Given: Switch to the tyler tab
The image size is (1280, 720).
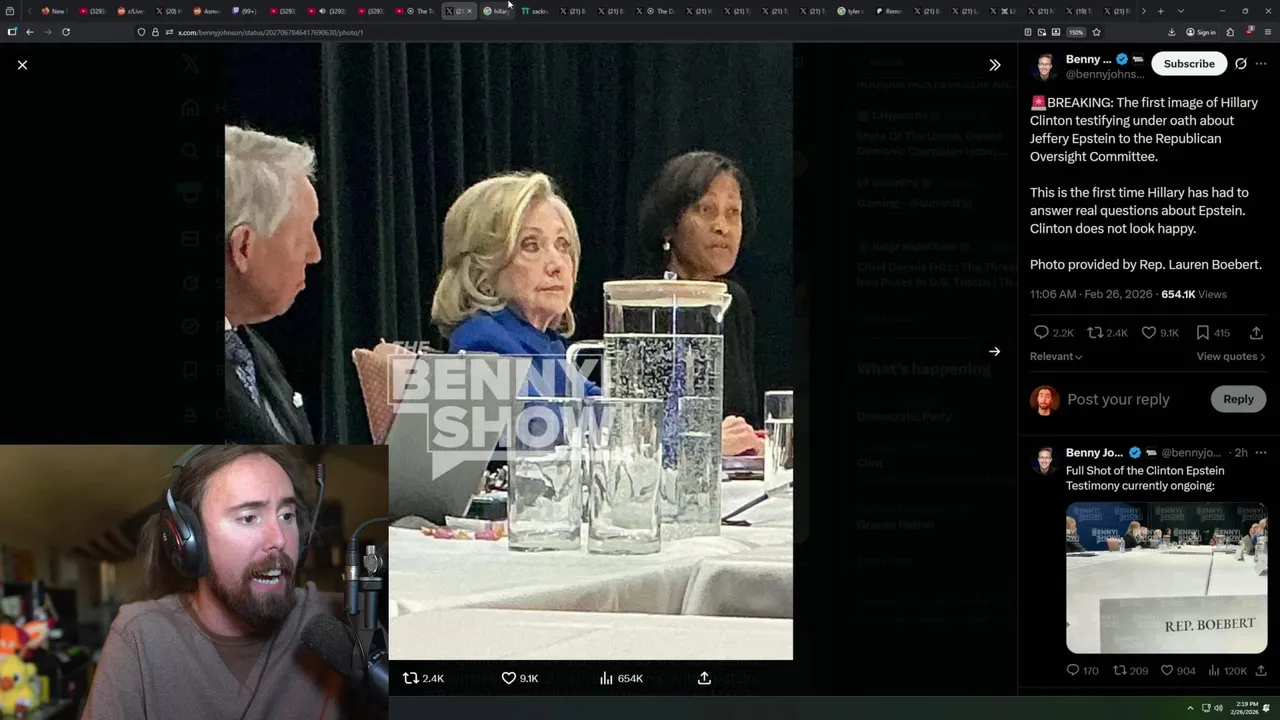Looking at the screenshot, I should tap(851, 11).
